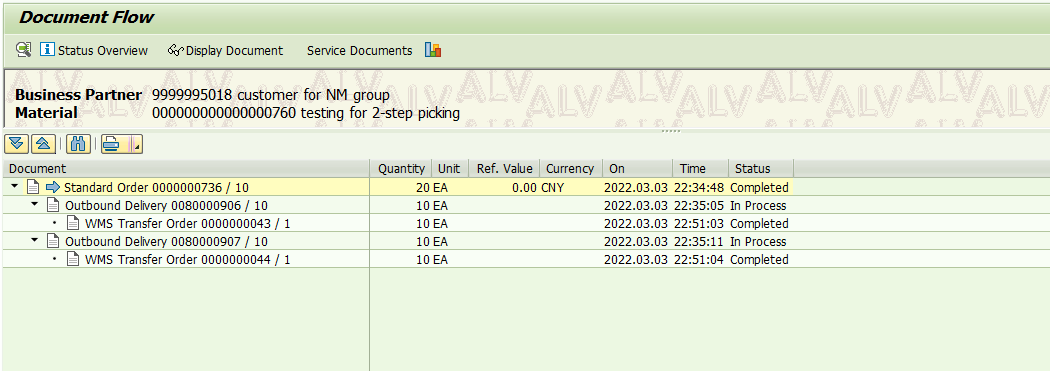Collapse Outbound Delivery 0080000907 node
This screenshot has height=371, width=1050.
(35, 241)
